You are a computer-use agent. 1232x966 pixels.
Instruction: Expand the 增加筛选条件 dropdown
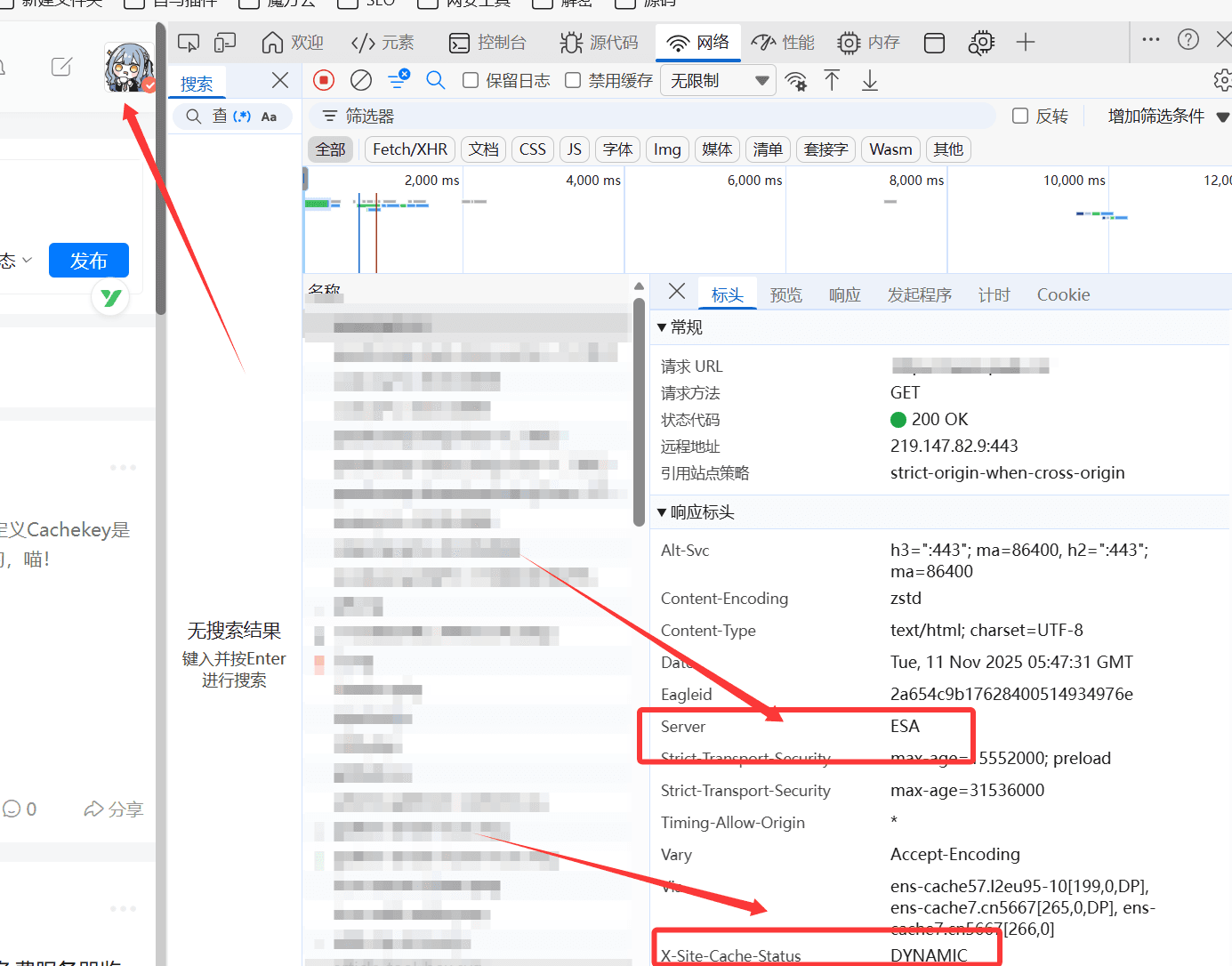click(1166, 117)
